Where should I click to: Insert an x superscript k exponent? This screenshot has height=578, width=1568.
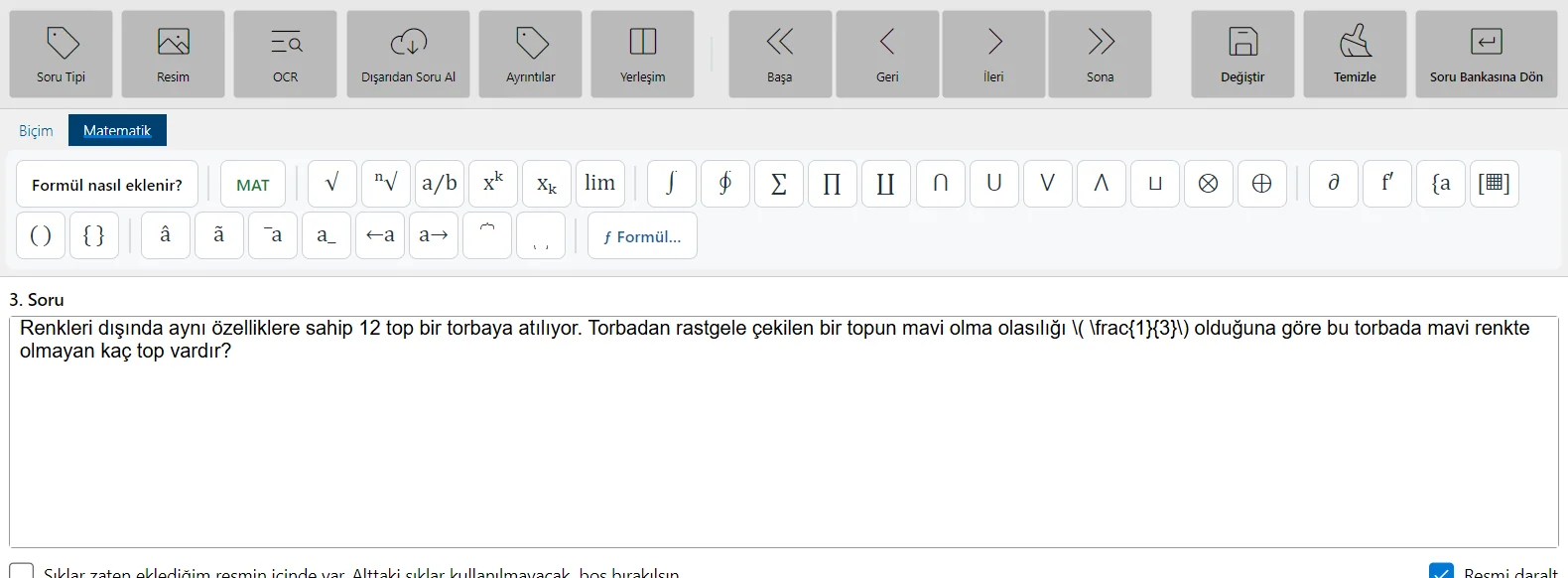pos(493,184)
